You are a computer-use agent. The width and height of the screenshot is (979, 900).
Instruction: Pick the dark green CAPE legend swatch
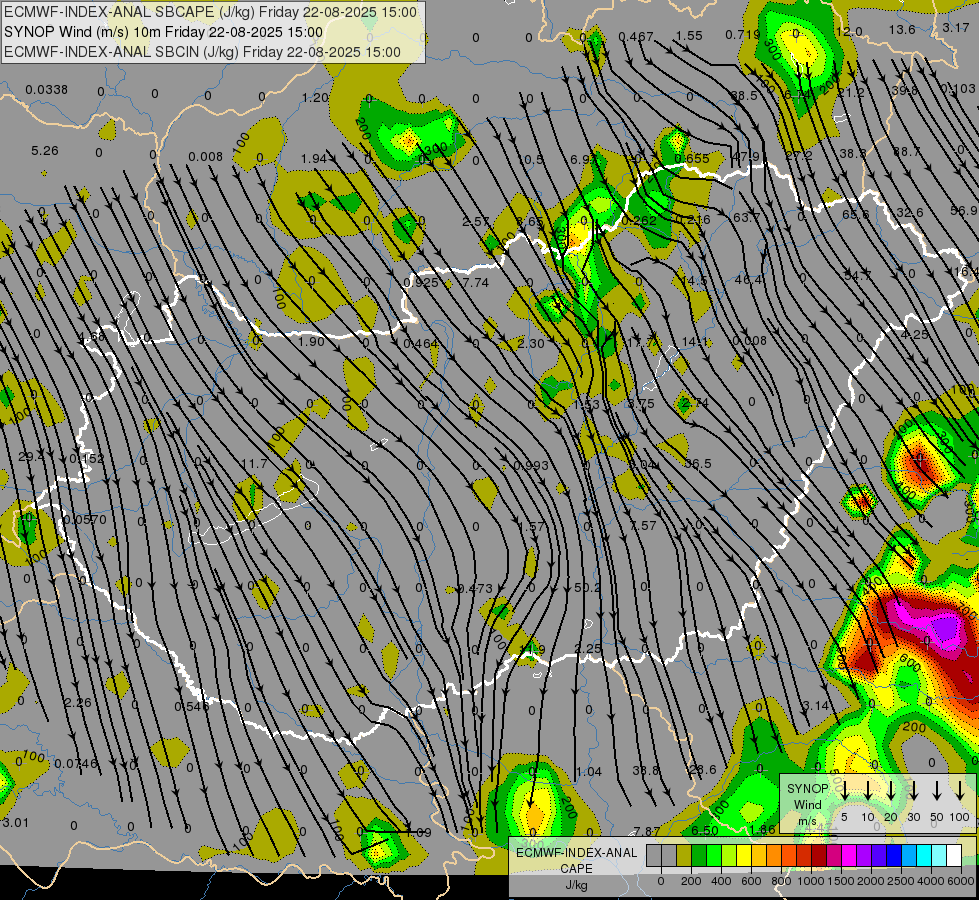point(699,855)
